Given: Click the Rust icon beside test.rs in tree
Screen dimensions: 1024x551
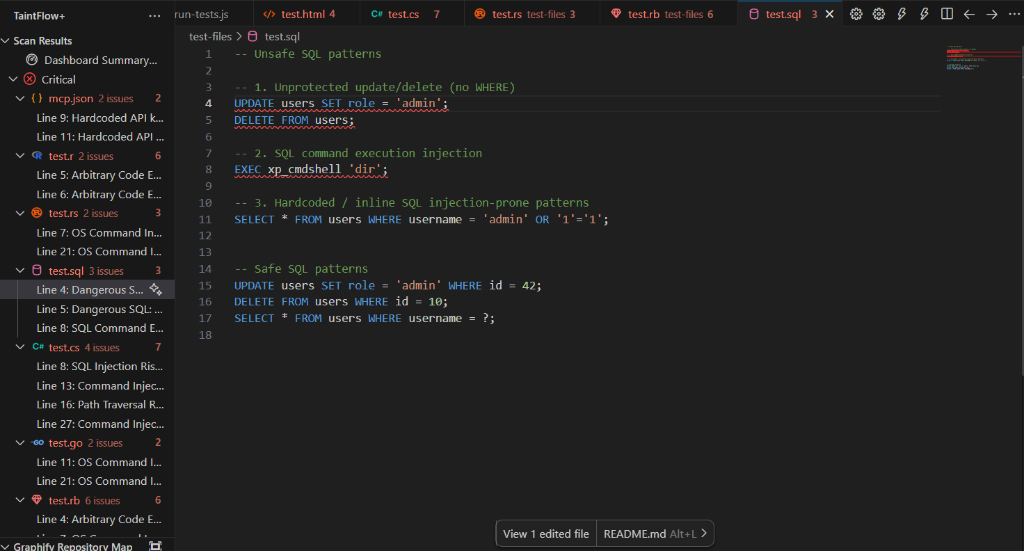Looking at the screenshot, I should [37, 213].
